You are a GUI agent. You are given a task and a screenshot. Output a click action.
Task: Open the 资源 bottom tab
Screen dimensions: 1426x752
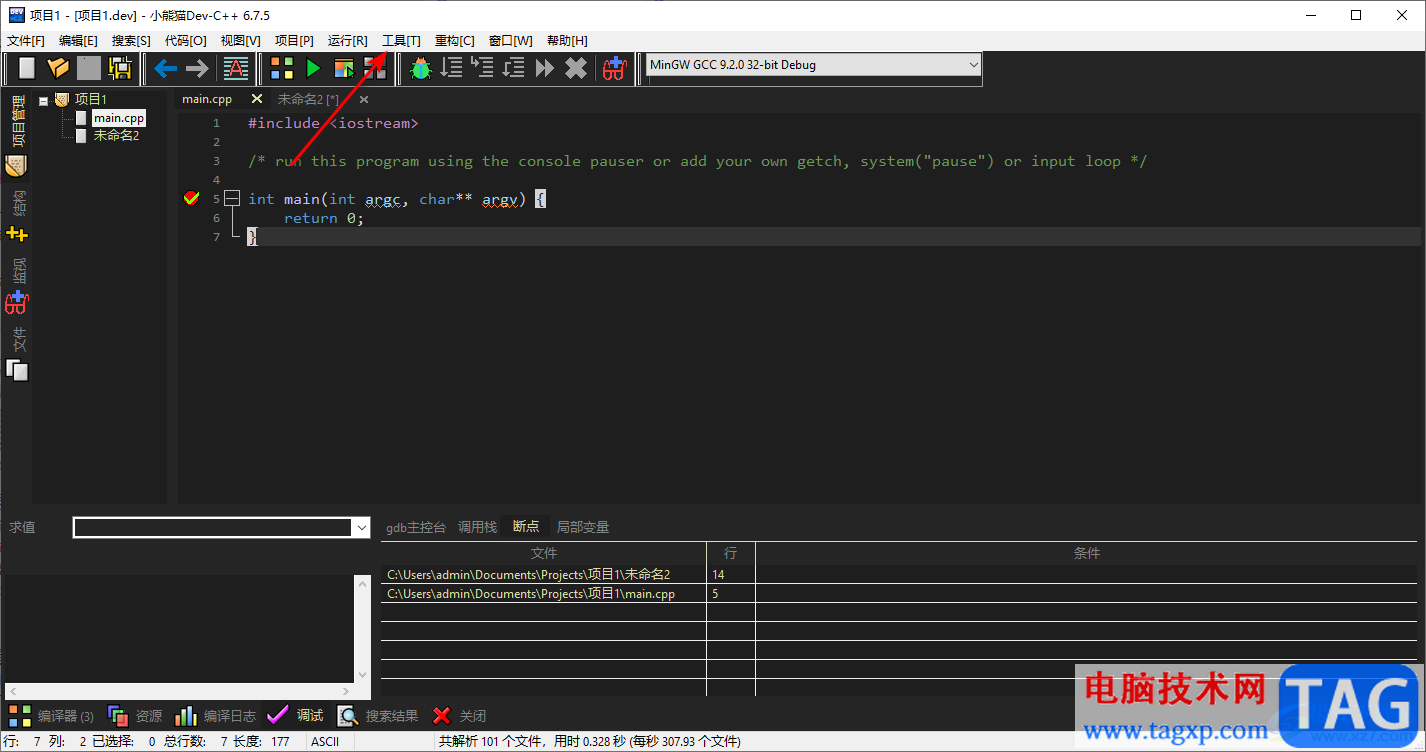135,716
